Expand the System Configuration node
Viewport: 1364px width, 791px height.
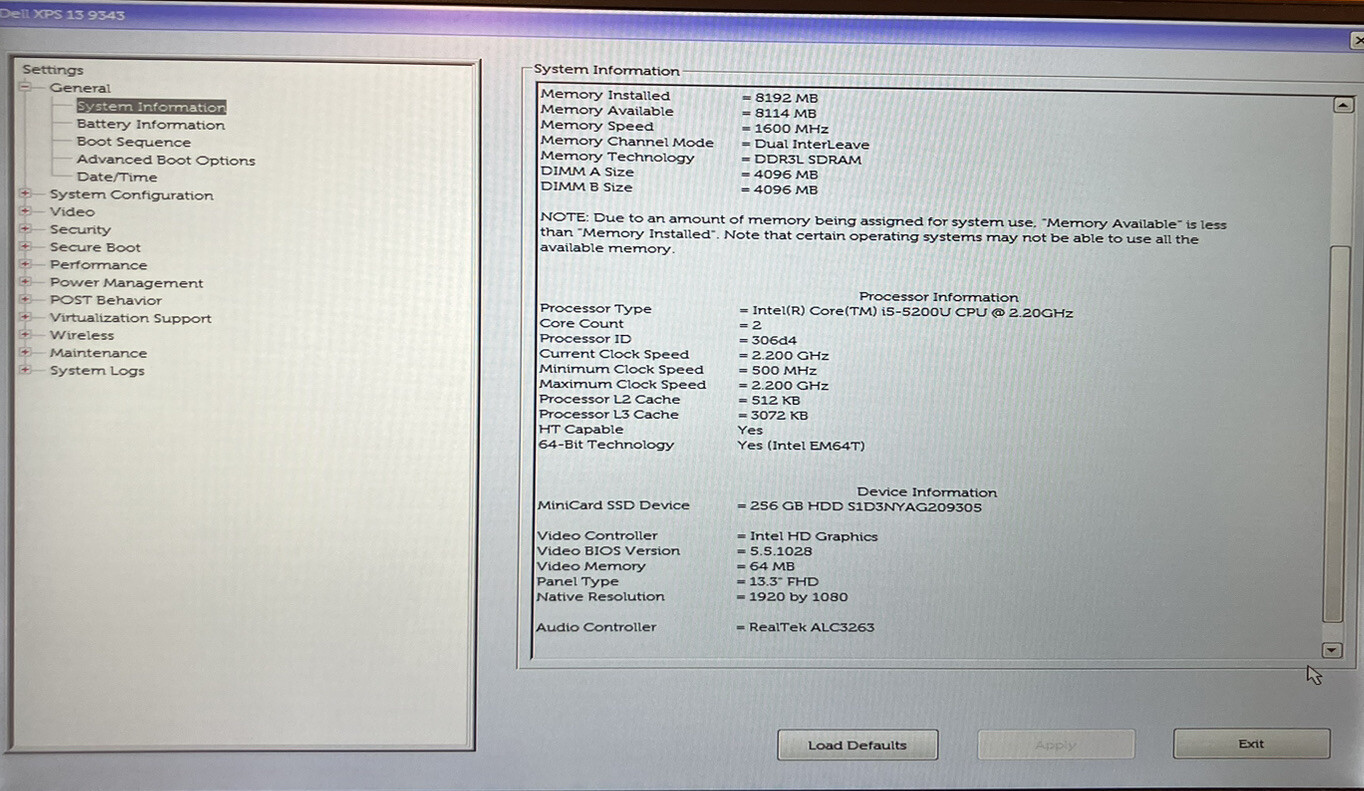(x=26, y=195)
